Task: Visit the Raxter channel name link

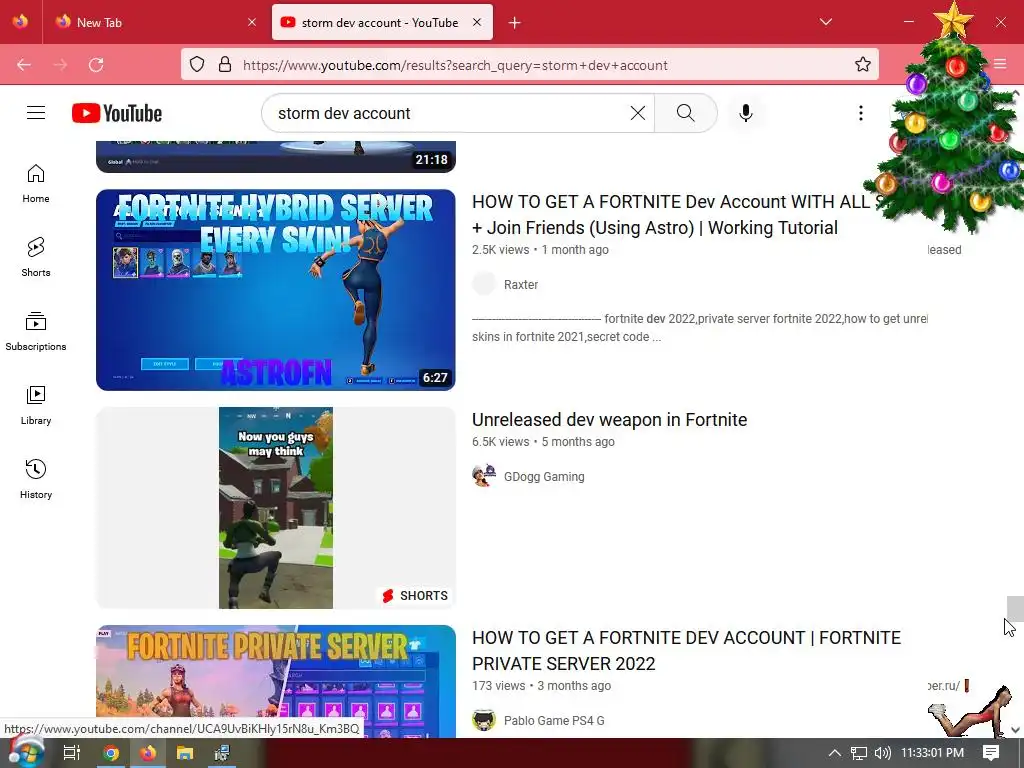Action: point(521,285)
